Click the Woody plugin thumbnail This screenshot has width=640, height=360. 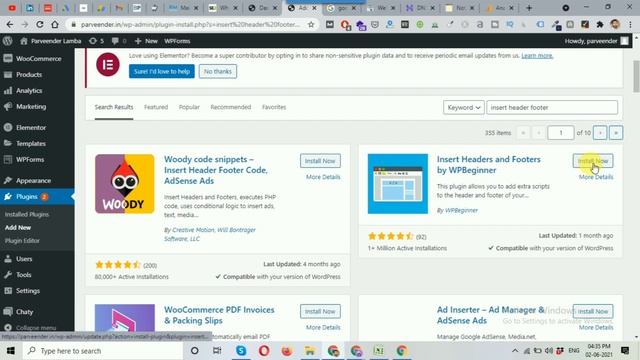point(124,184)
